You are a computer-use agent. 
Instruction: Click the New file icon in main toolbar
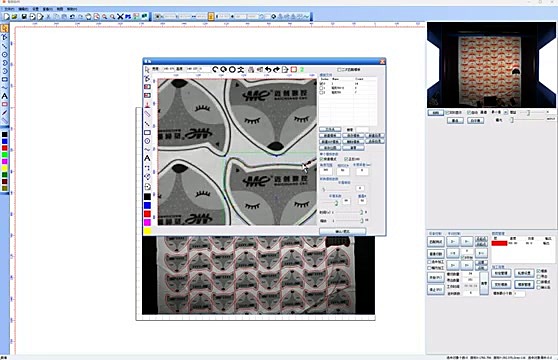point(6,16)
